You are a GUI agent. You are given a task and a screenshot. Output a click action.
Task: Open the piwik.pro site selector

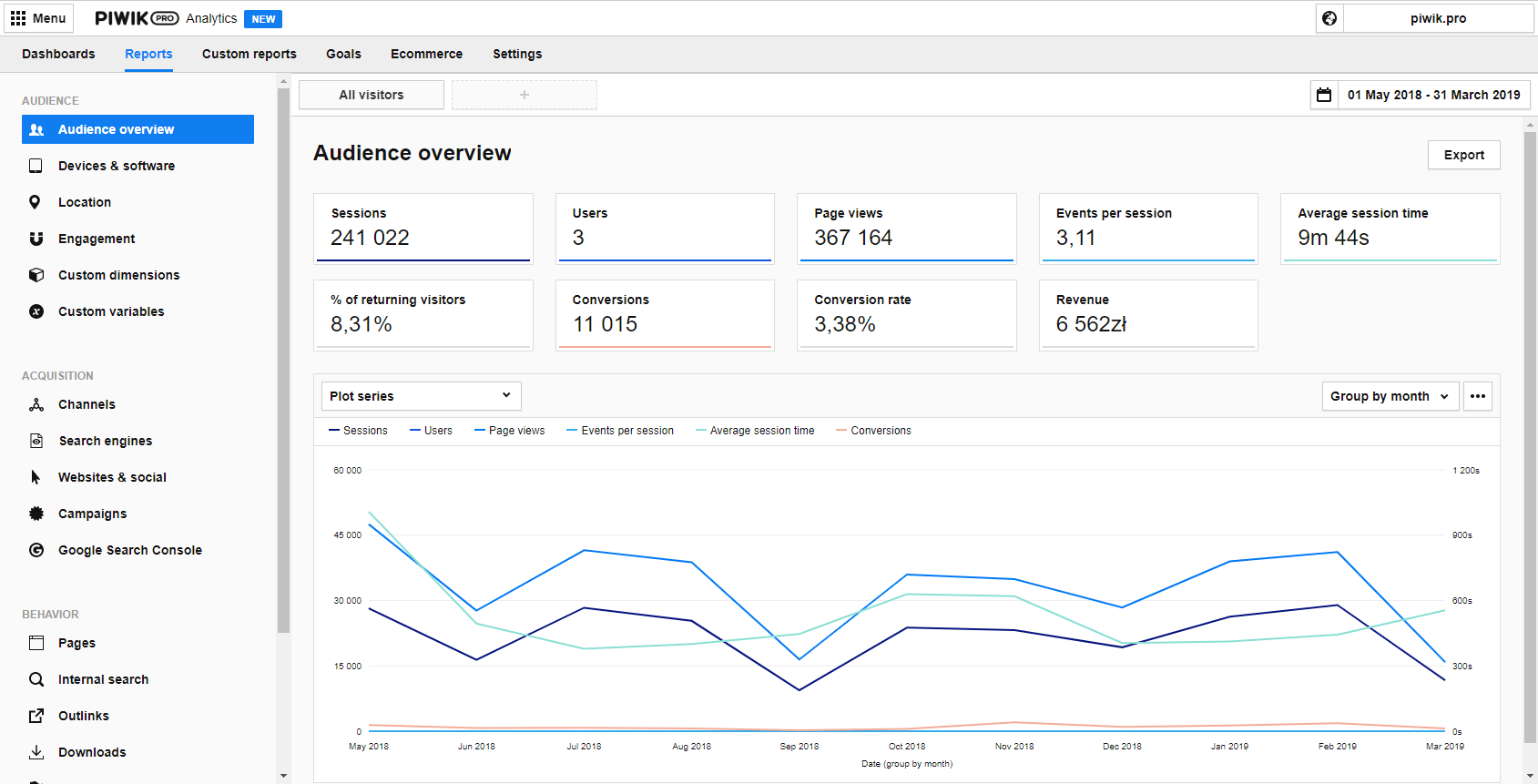click(x=1438, y=18)
